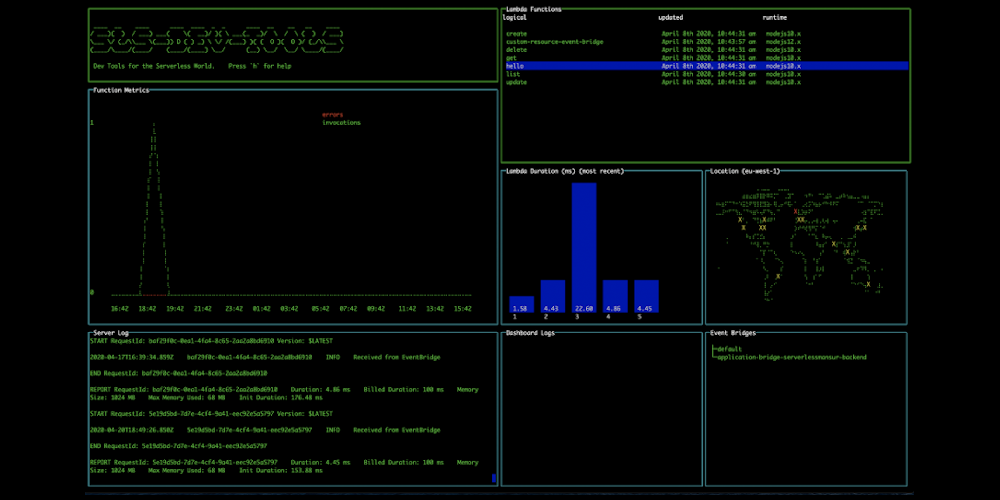This screenshot has width=1000, height=500.
Task: Select the 'get' Lambda function row
Action: tap(706, 57)
